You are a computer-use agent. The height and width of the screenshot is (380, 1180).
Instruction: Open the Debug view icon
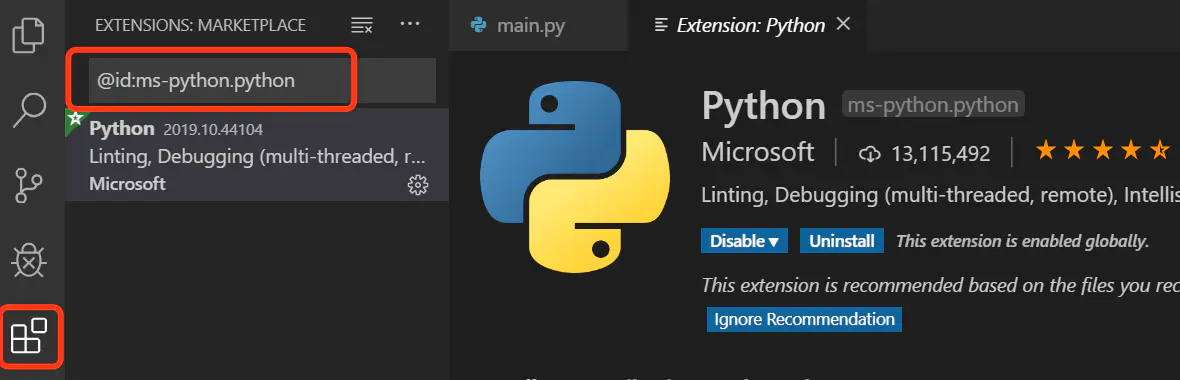coord(30,260)
